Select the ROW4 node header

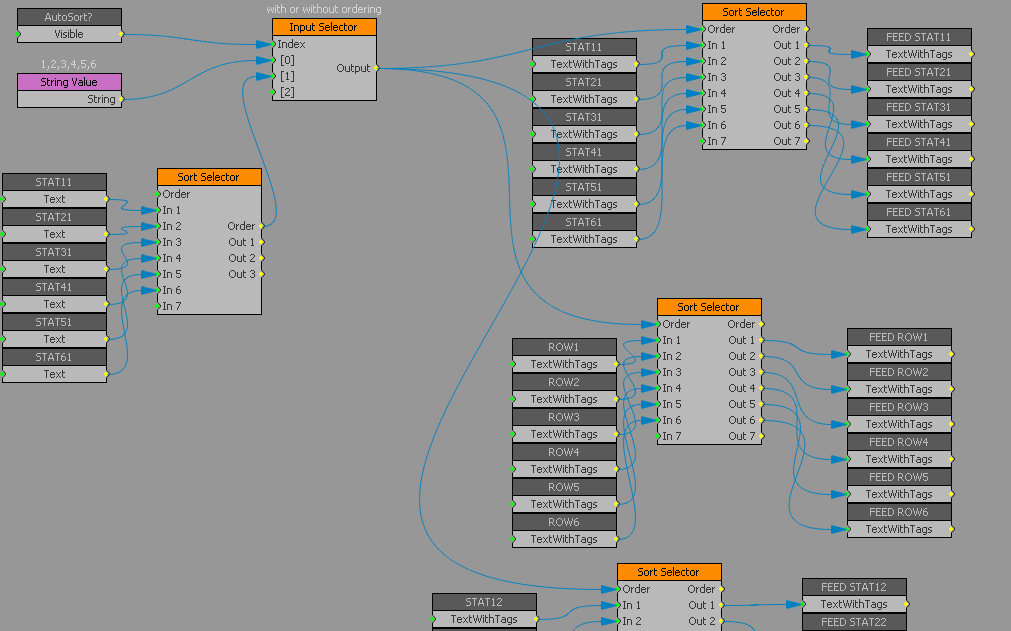564,452
